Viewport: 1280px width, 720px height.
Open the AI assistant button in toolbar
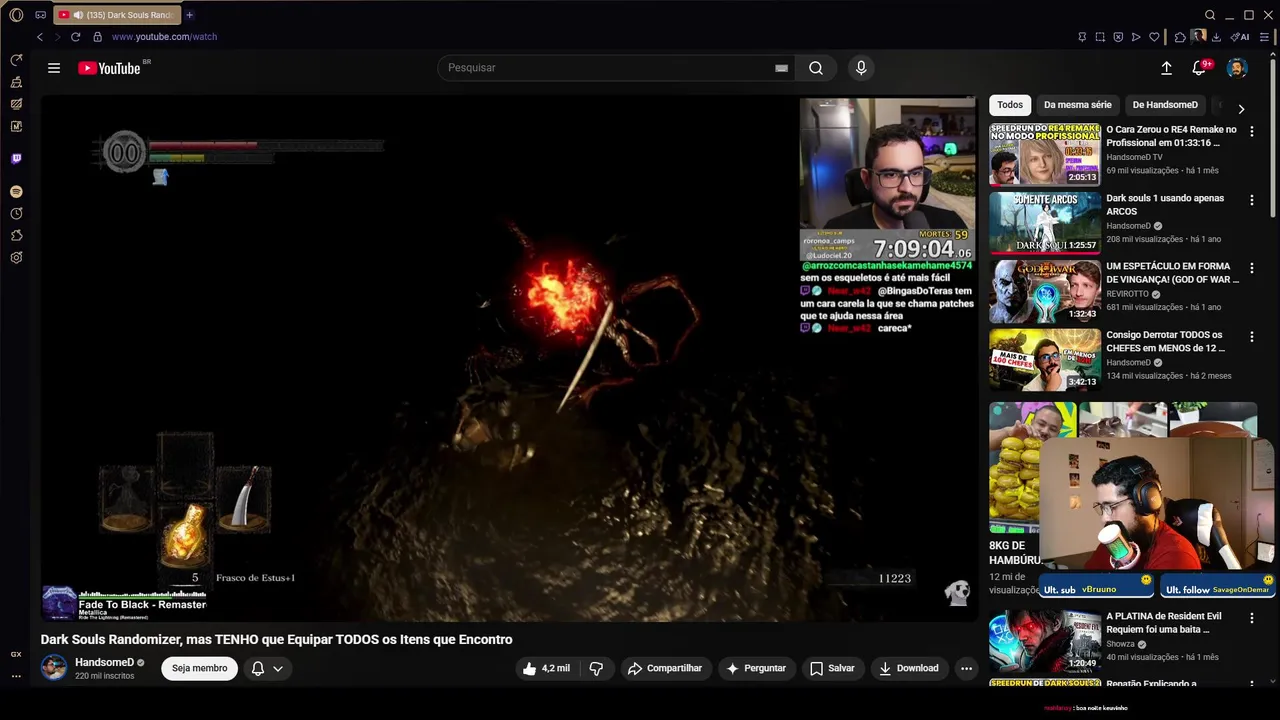point(1240,37)
